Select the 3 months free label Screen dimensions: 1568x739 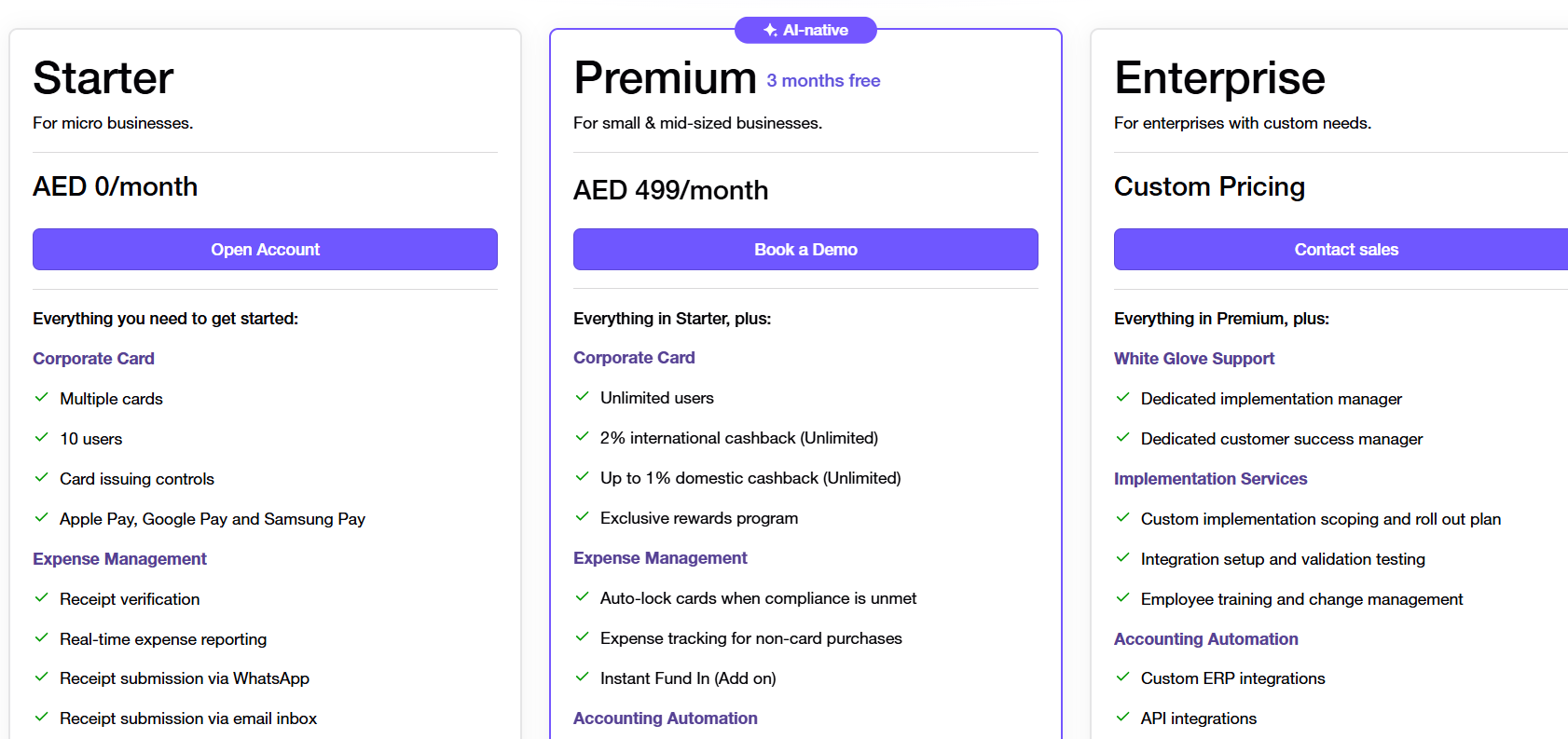tap(823, 81)
